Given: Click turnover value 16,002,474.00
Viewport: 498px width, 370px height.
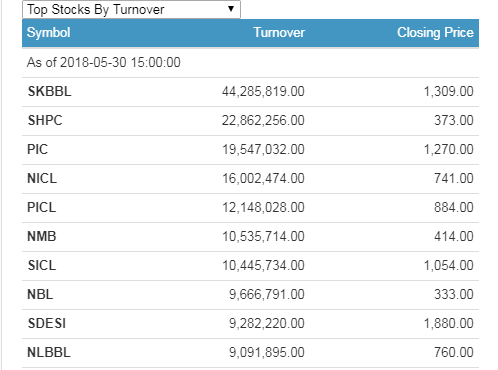Looking at the screenshot, I should (263, 178).
